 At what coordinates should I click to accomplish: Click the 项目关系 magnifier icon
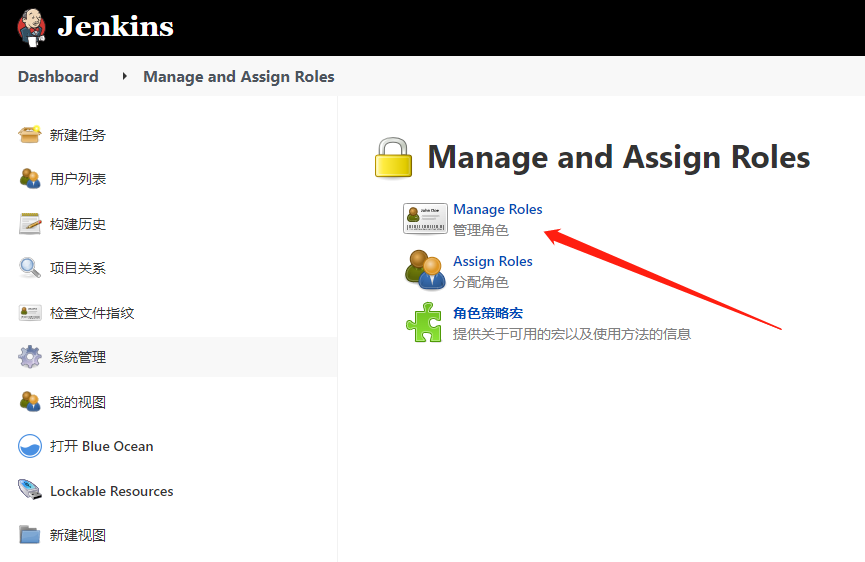click(30, 268)
